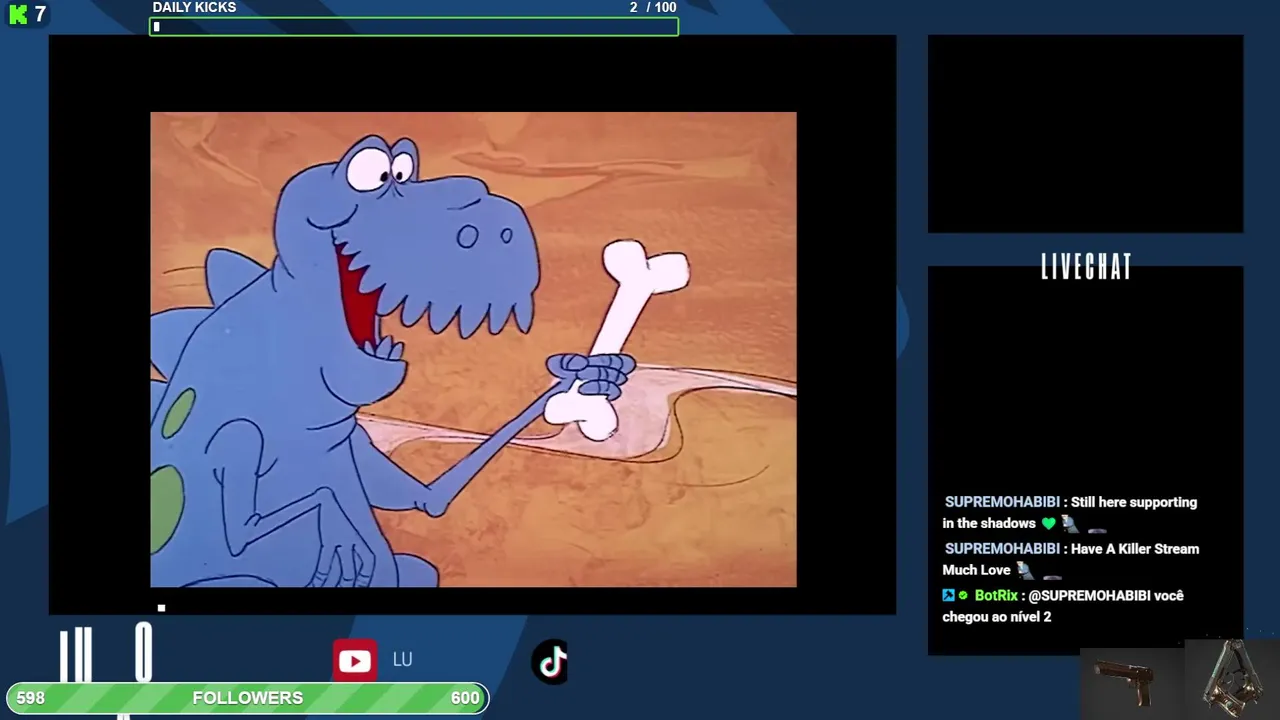Click the dinosaur cartoon video frame
This screenshot has height=720, width=1280.
click(x=473, y=349)
